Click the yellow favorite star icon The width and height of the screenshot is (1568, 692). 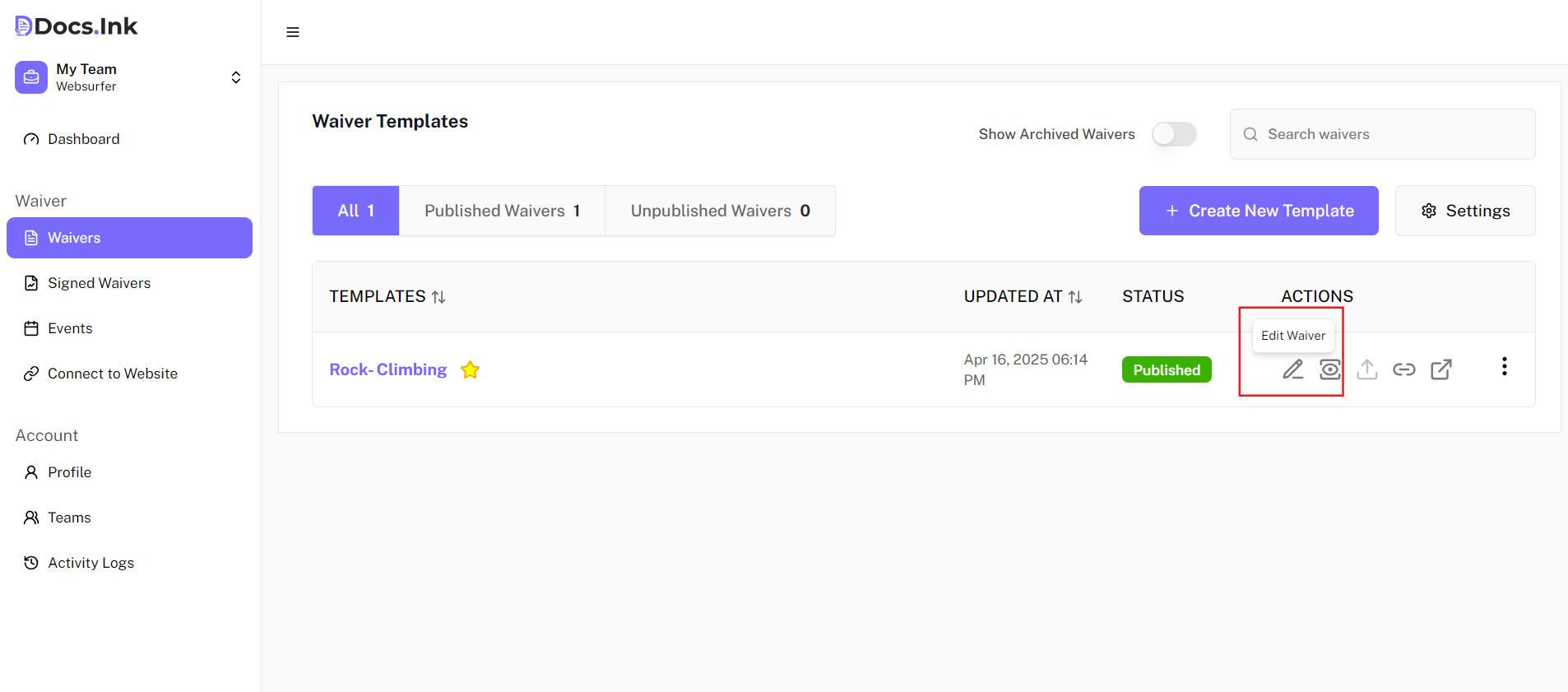point(470,370)
